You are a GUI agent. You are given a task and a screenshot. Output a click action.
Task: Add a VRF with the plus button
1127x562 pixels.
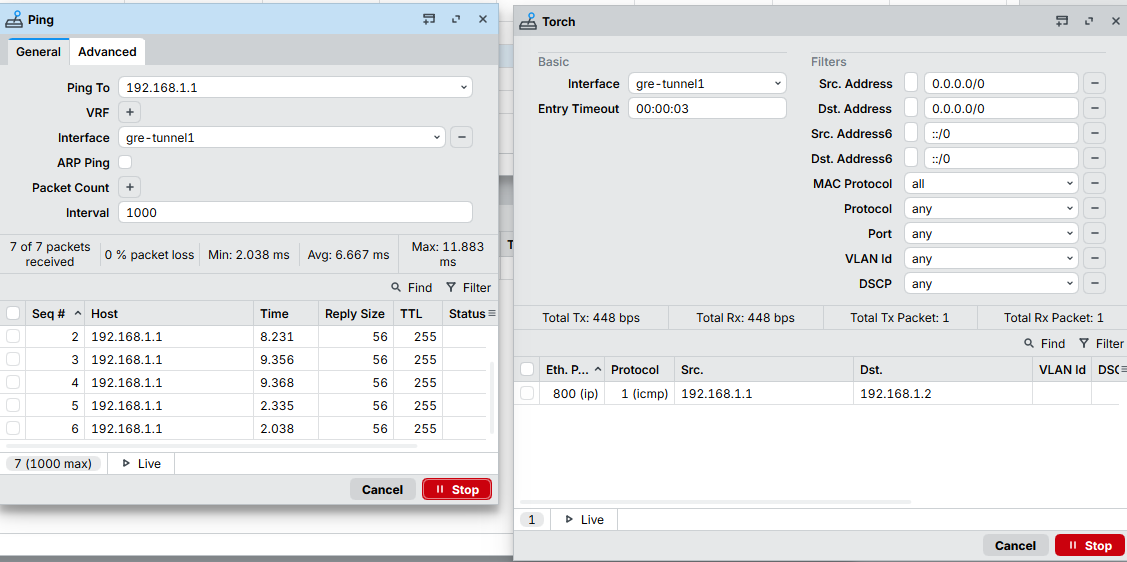[130, 113]
